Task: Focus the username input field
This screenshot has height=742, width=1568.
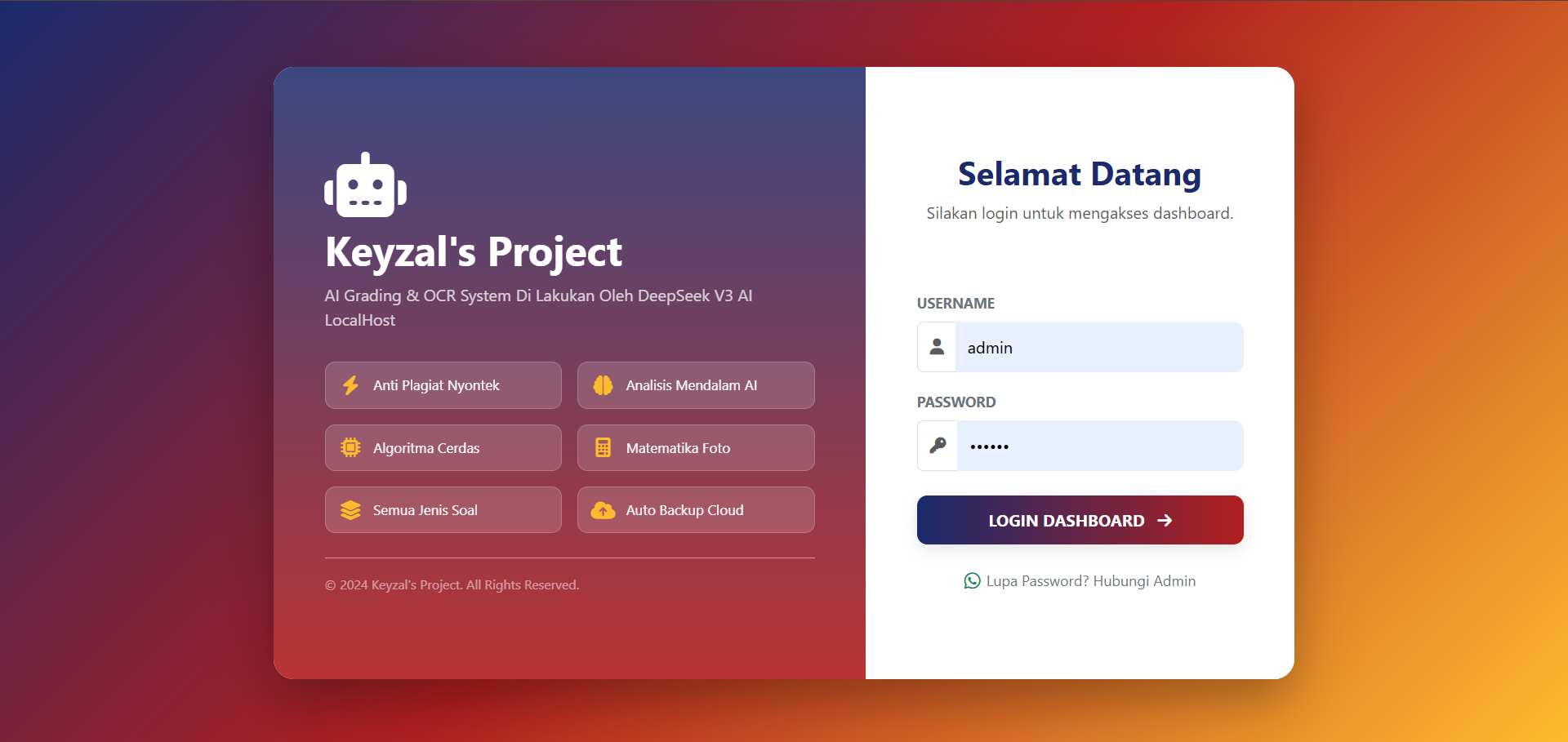Action: click(1098, 347)
